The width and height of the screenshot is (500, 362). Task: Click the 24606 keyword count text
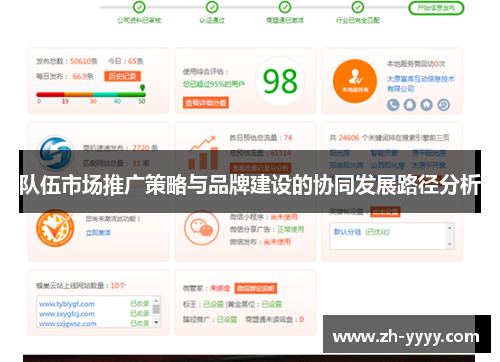tap(349, 138)
